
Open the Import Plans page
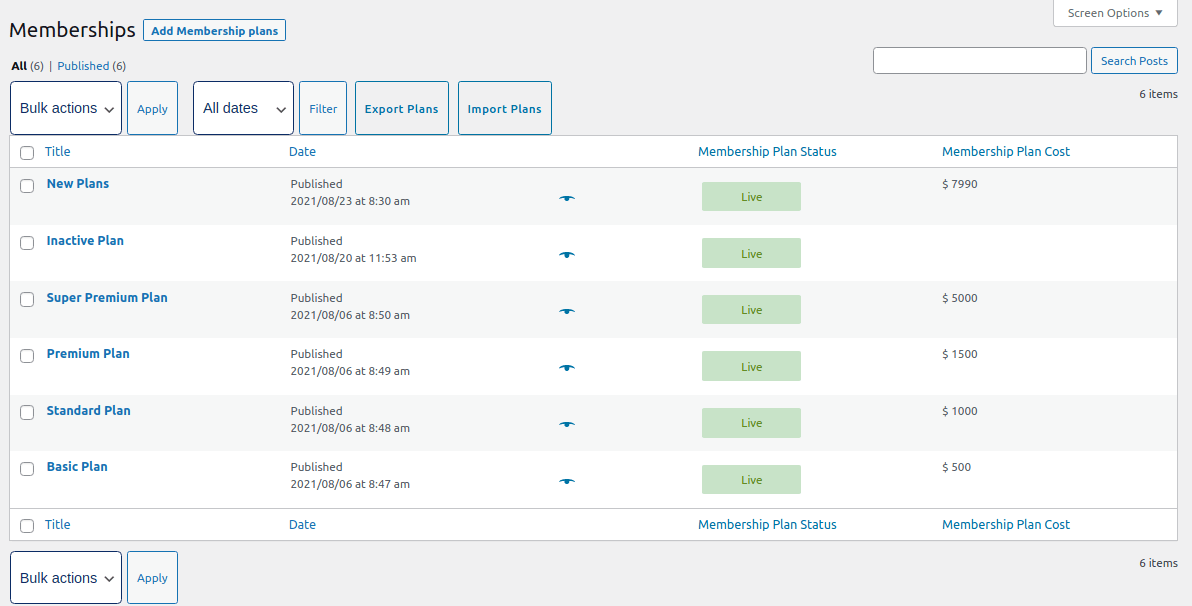click(x=504, y=107)
